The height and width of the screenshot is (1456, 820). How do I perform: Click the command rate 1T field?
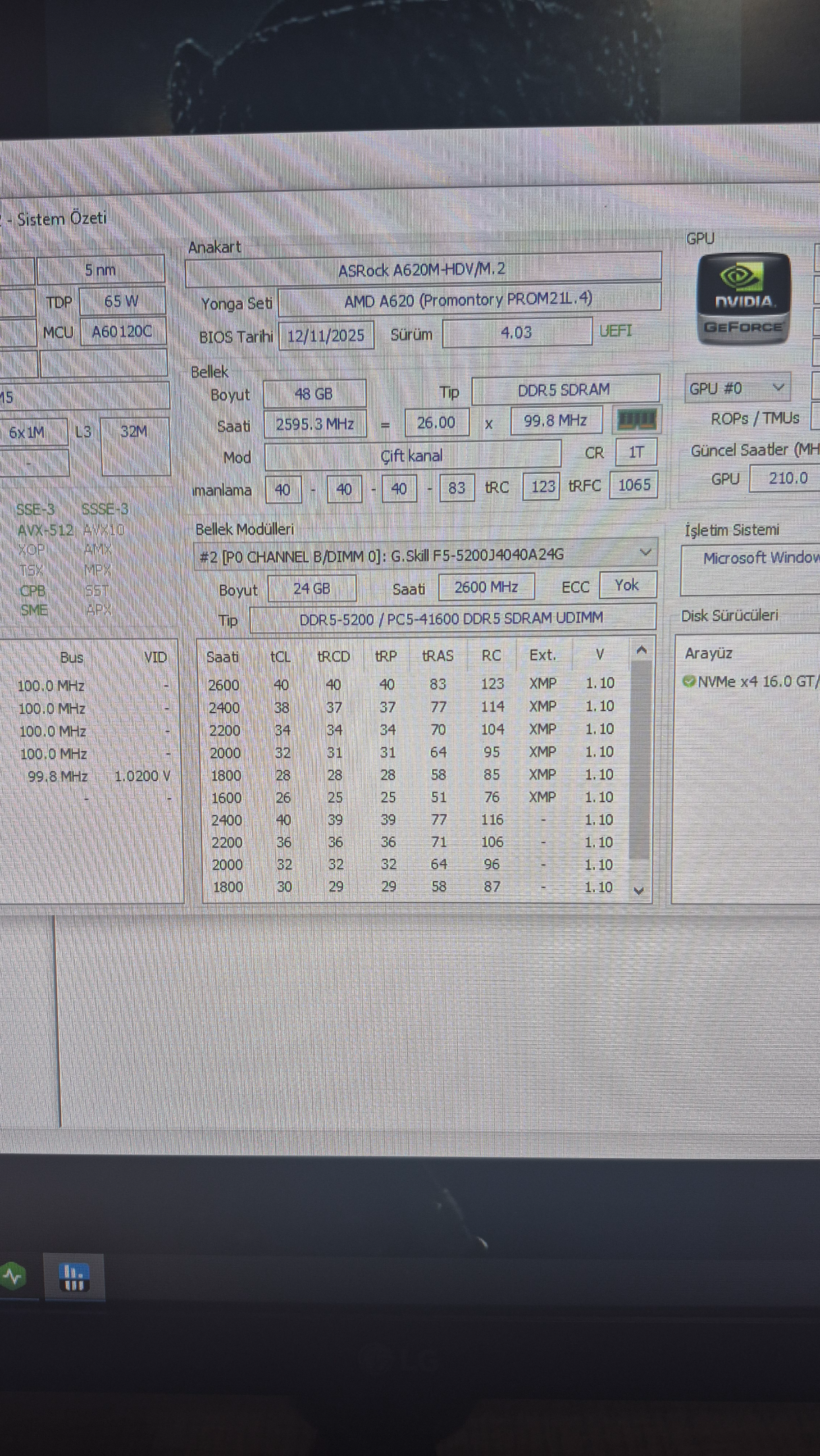coord(636,452)
